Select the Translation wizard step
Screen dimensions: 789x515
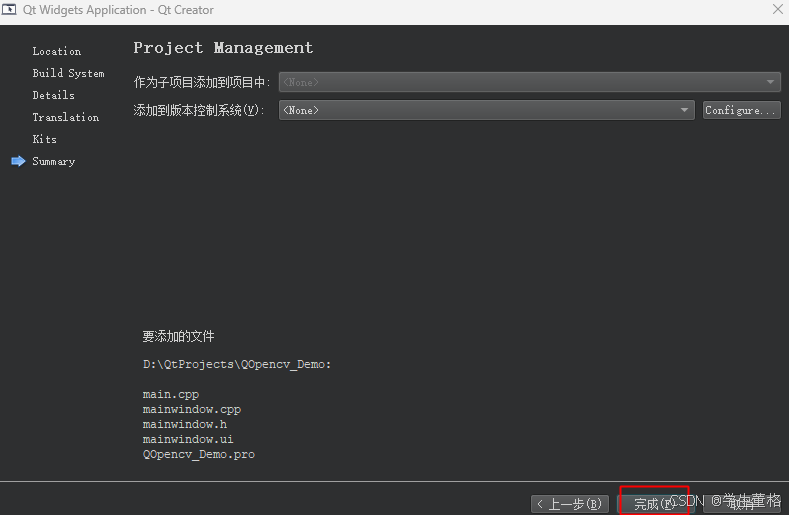click(65, 117)
